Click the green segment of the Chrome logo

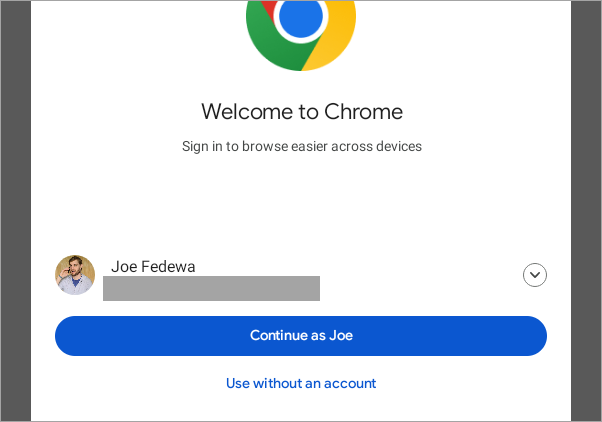pos(267,45)
